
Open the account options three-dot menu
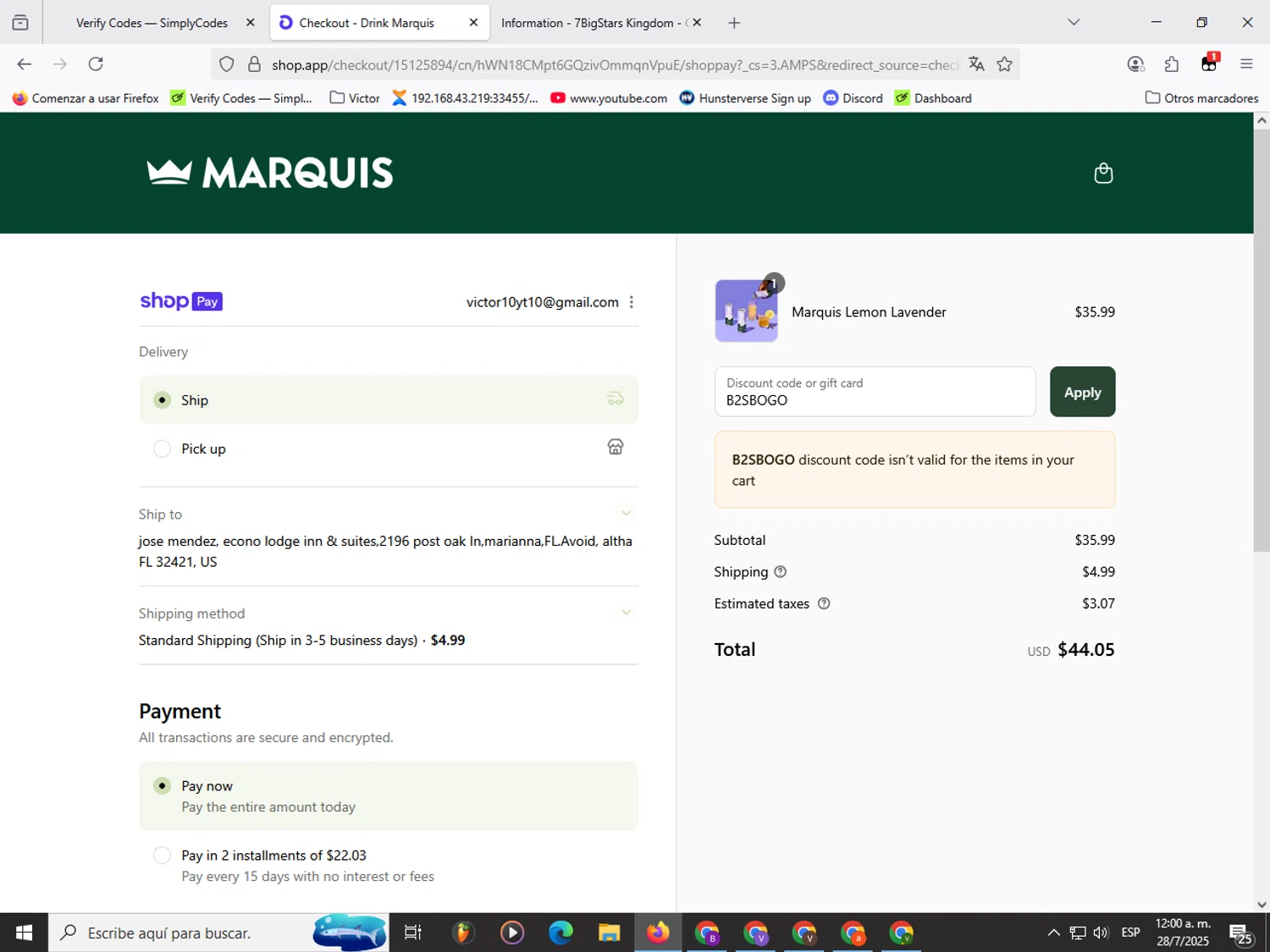pos(632,302)
